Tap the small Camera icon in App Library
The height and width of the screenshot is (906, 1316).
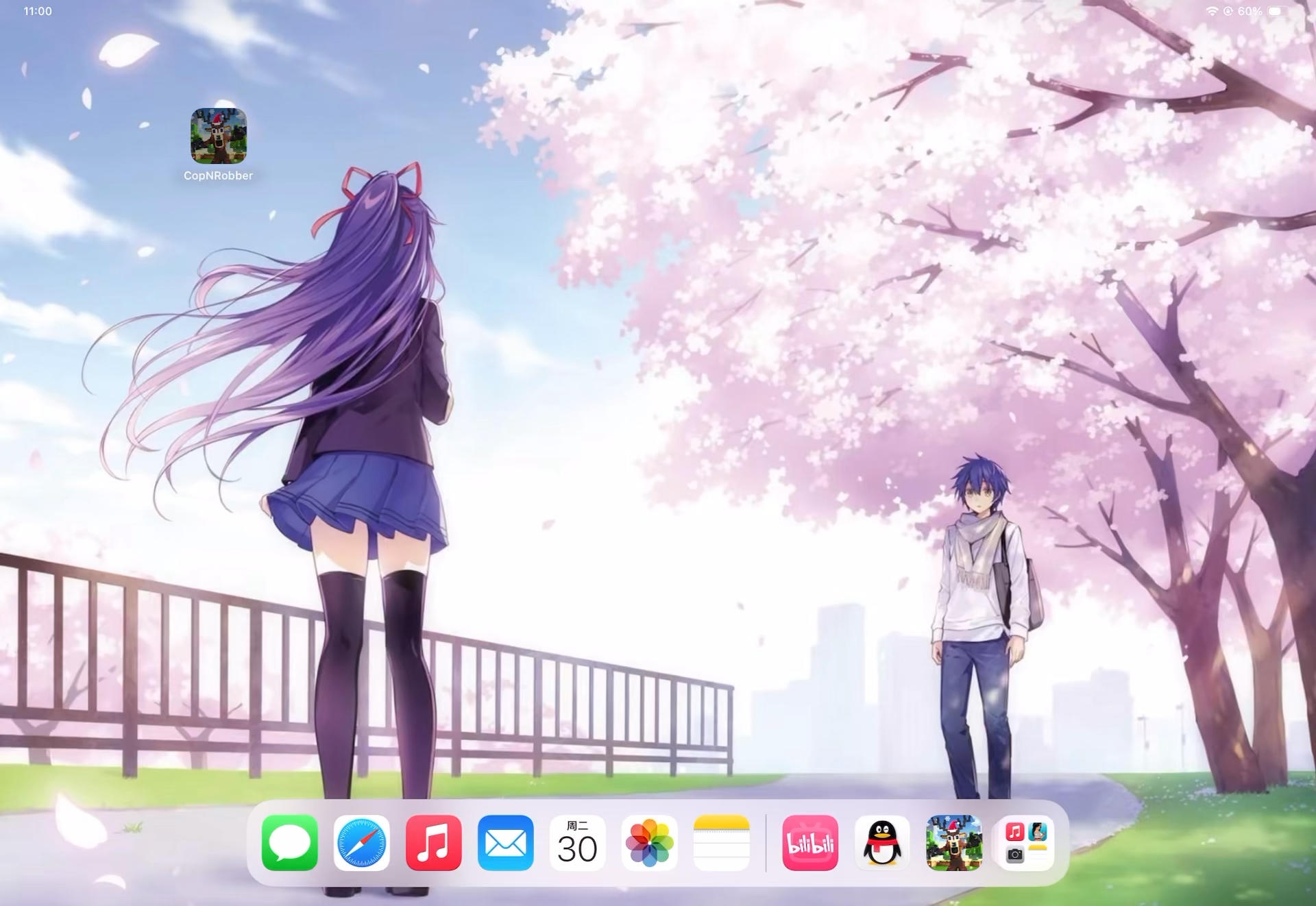click(1015, 855)
